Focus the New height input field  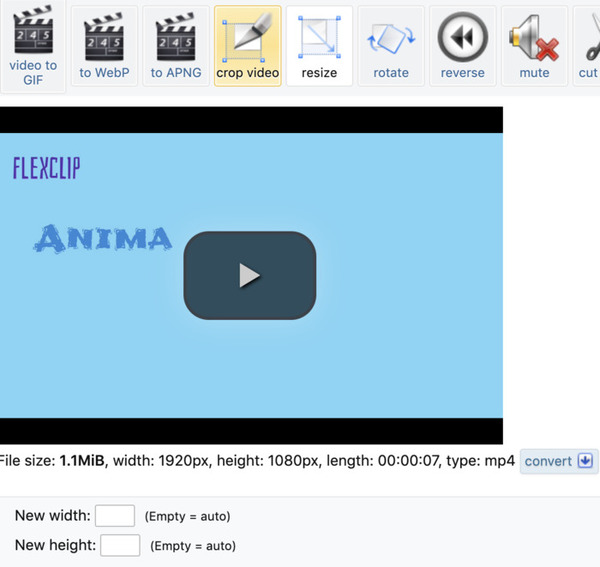click(x=120, y=545)
